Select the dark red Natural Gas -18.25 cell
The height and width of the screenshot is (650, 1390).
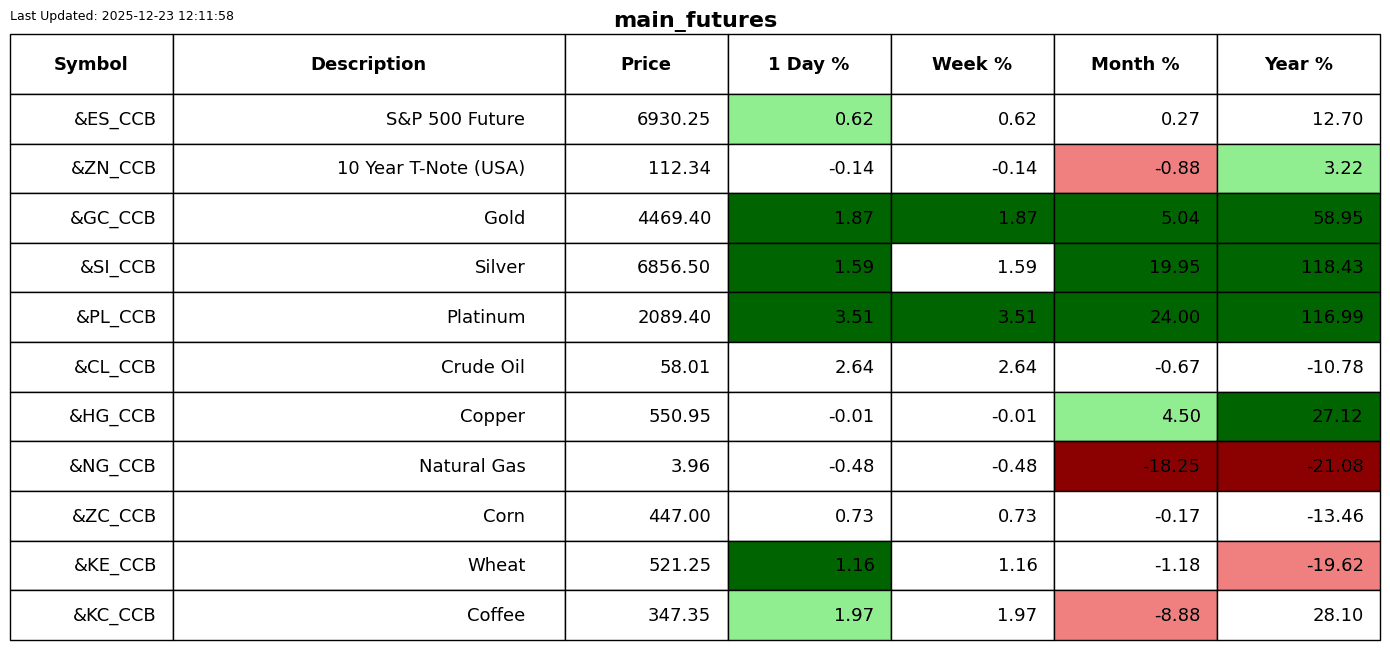point(1135,466)
